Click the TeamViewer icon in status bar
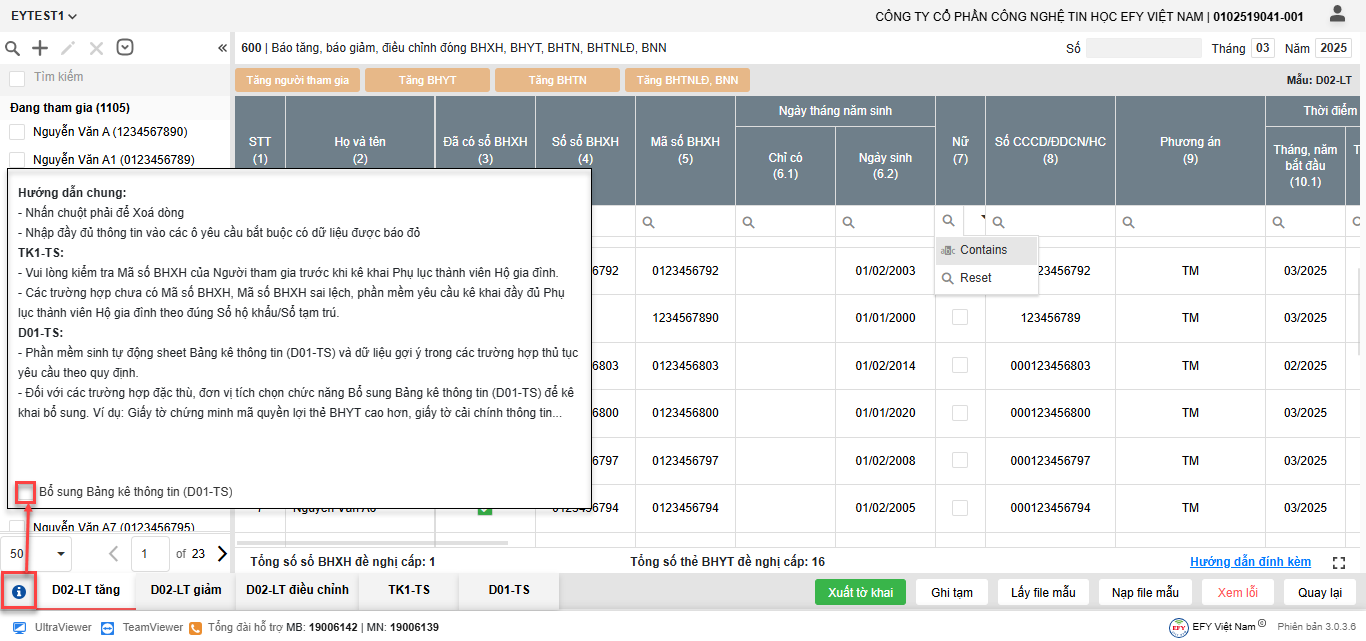Image resolution: width=1366 pixels, height=641 pixels. (110, 627)
